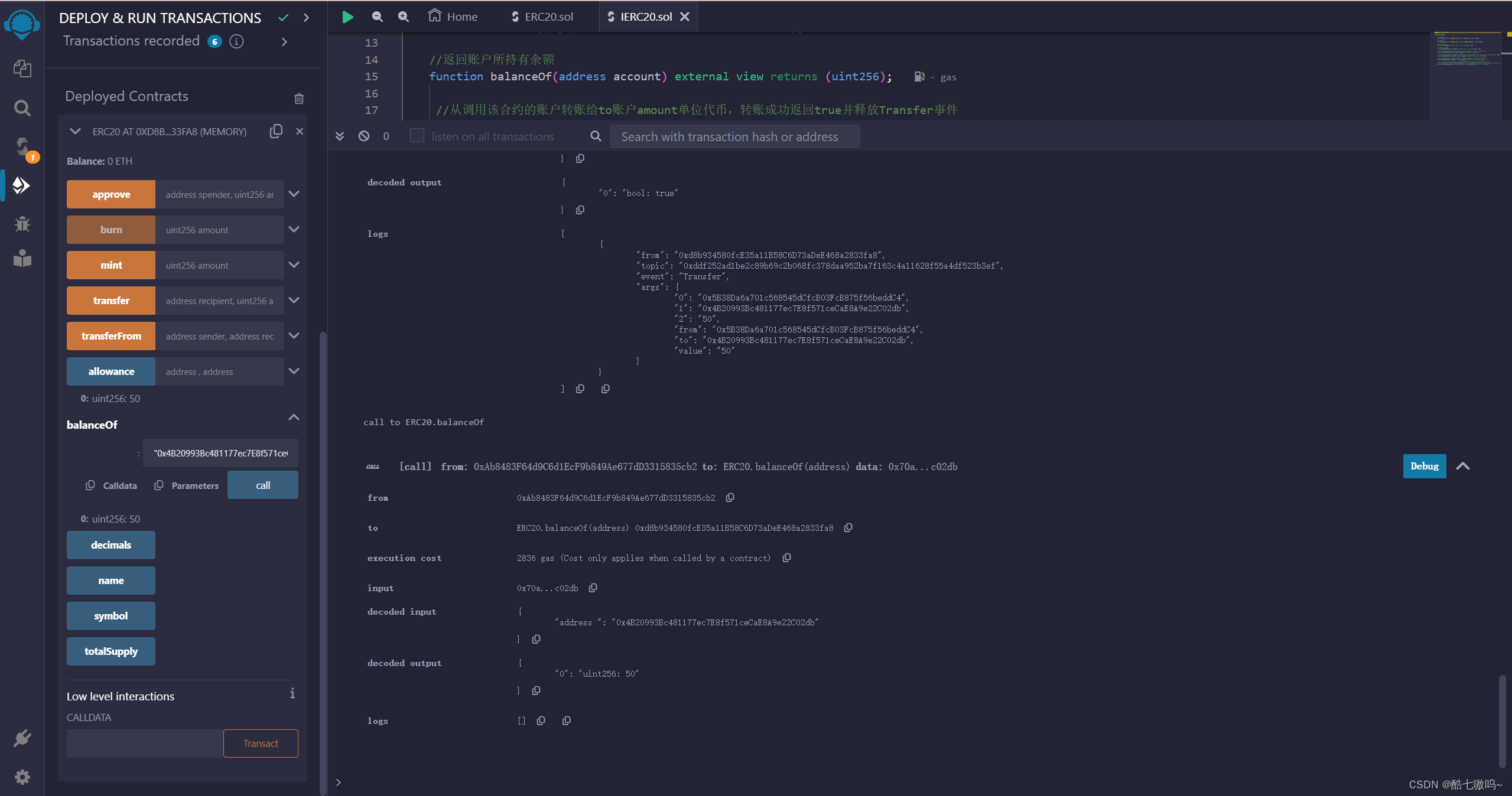Click the blue allowance button
Viewport: 1512px width, 796px height.
coord(111,371)
